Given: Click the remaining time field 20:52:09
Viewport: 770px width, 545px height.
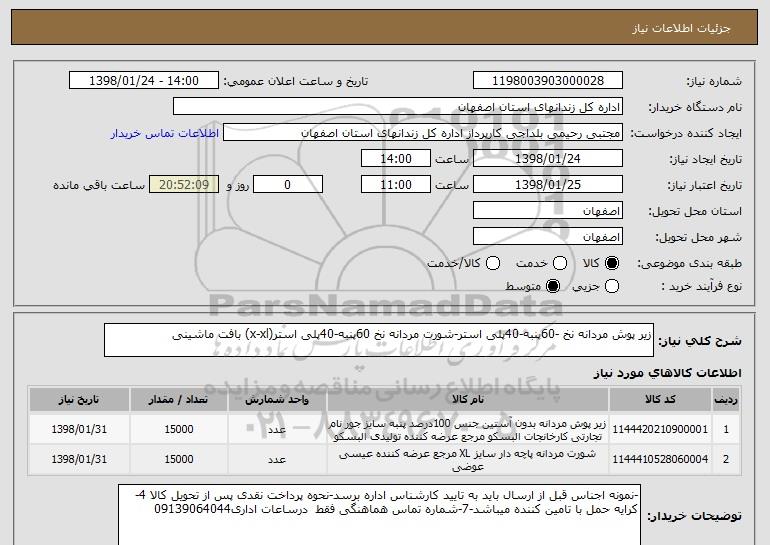Looking at the screenshot, I should click(x=184, y=185).
